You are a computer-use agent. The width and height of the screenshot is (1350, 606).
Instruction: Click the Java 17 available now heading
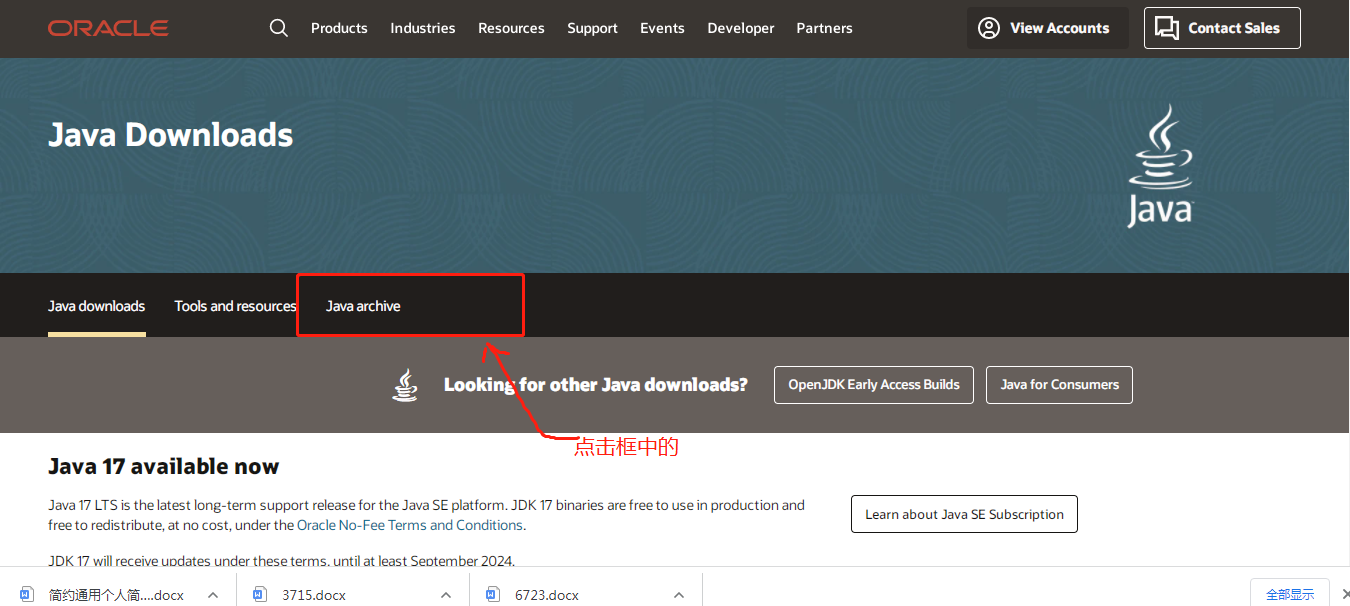pyautogui.click(x=164, y=466)
